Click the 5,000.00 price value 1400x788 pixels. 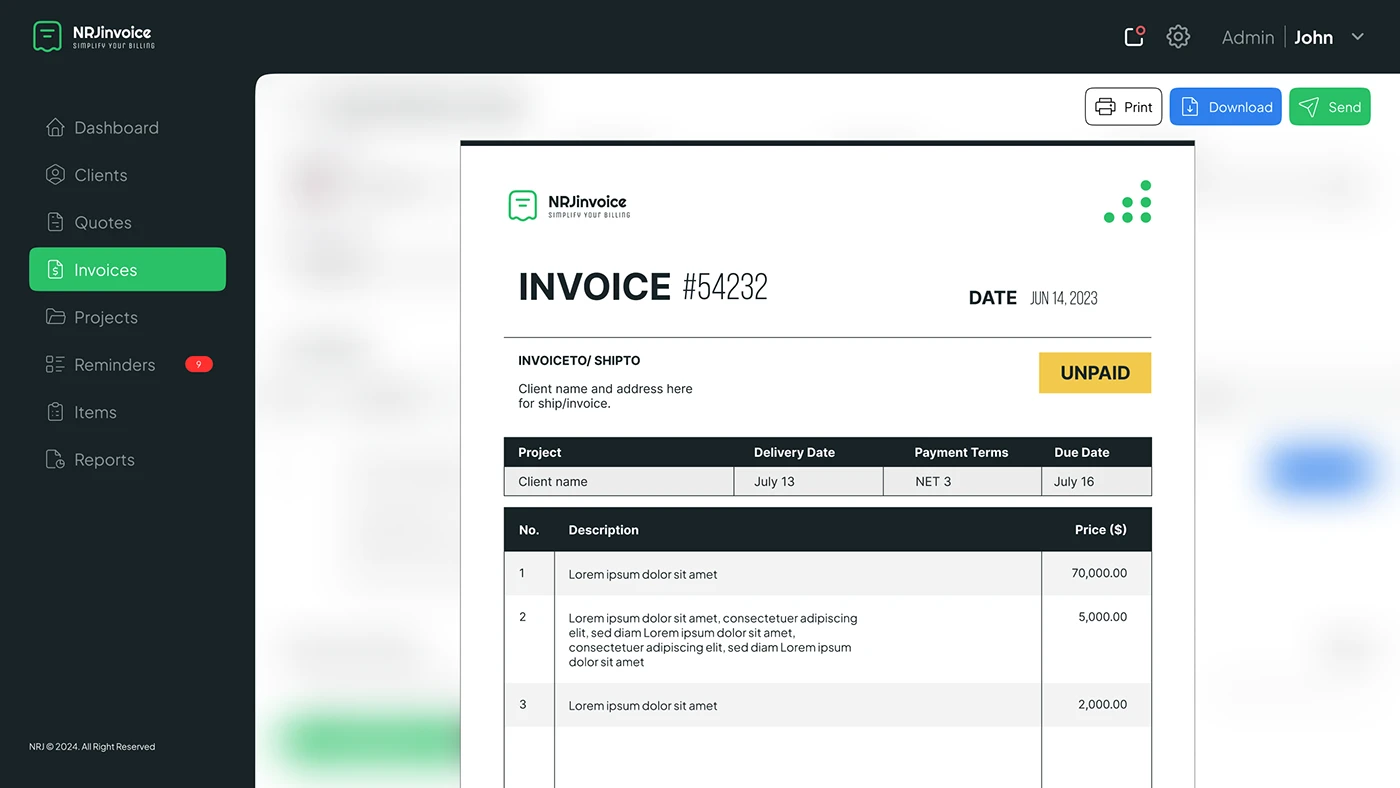1102,617
